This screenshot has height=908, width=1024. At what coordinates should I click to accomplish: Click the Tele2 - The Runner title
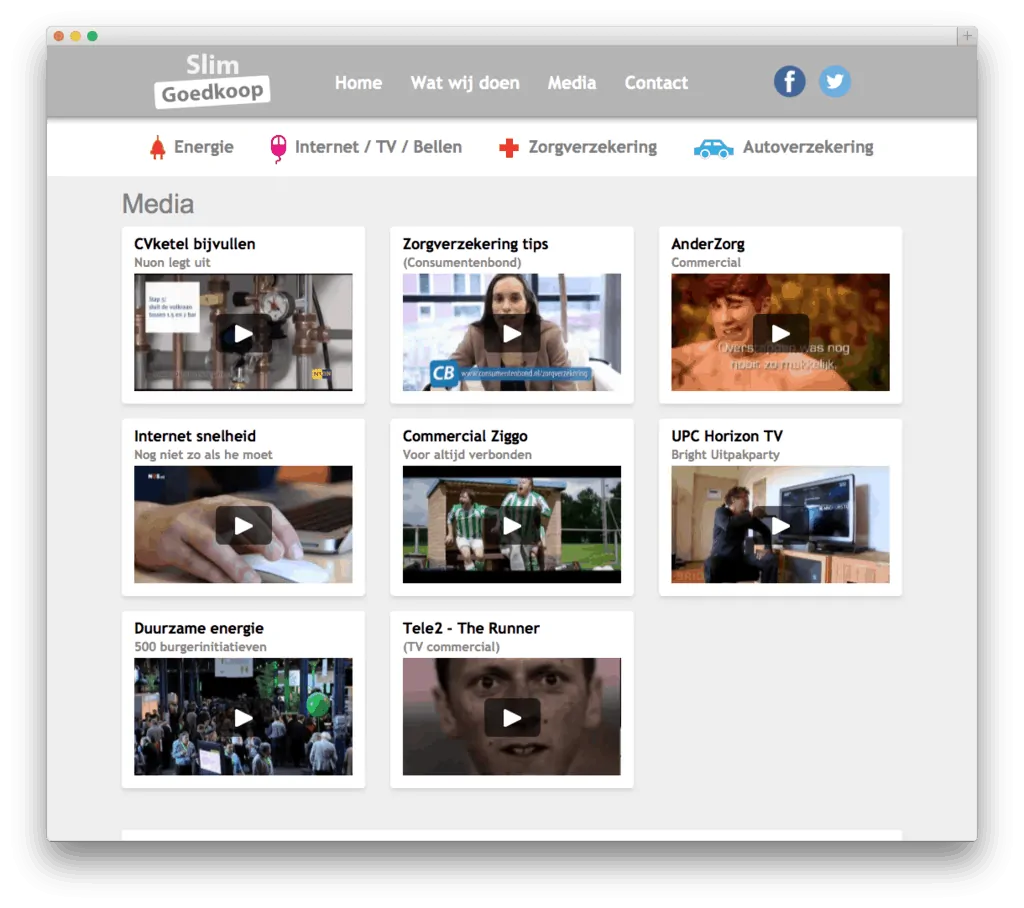tap(471, 628)
